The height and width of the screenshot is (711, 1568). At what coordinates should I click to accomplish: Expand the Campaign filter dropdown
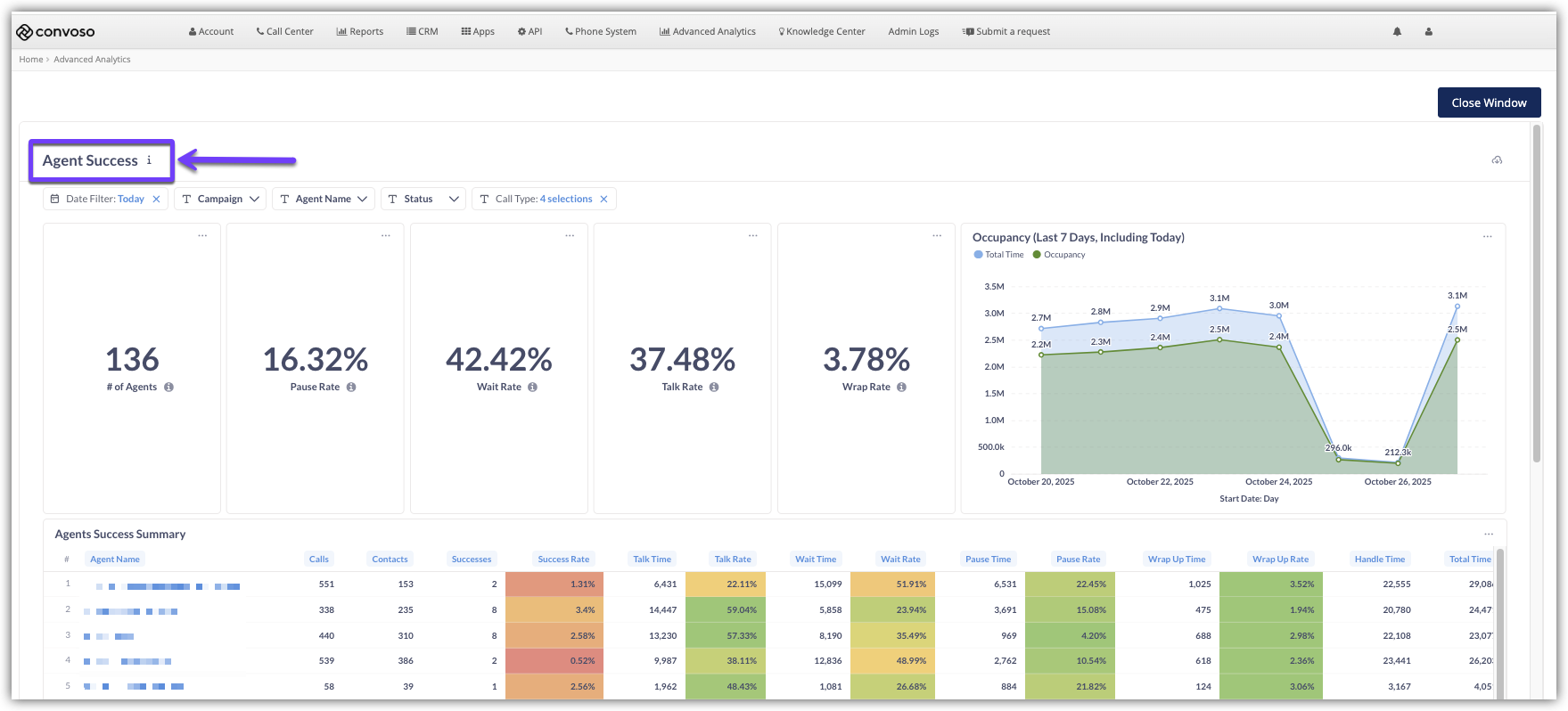(220, 199)
